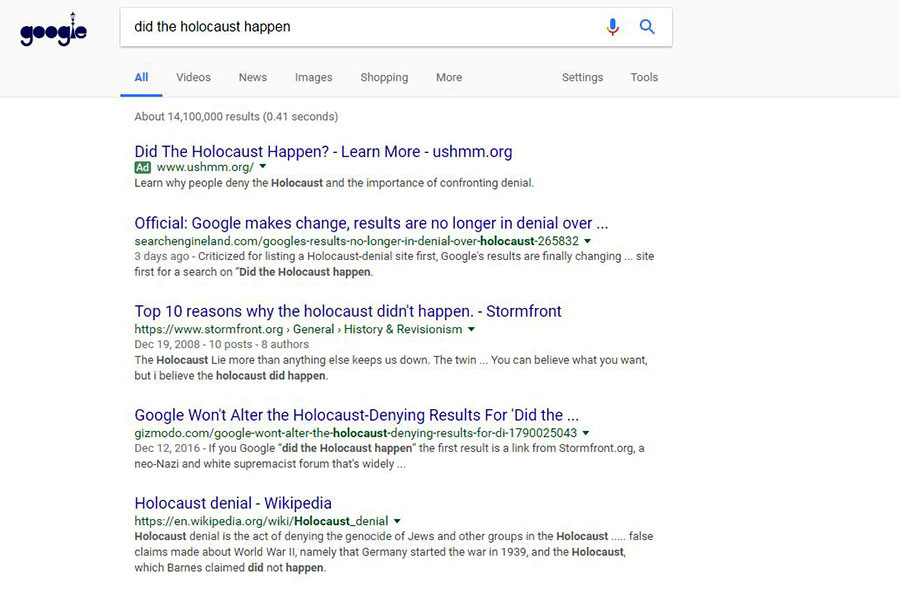Select the All tab
Viewport: 900px width, 595px height.
141,77
